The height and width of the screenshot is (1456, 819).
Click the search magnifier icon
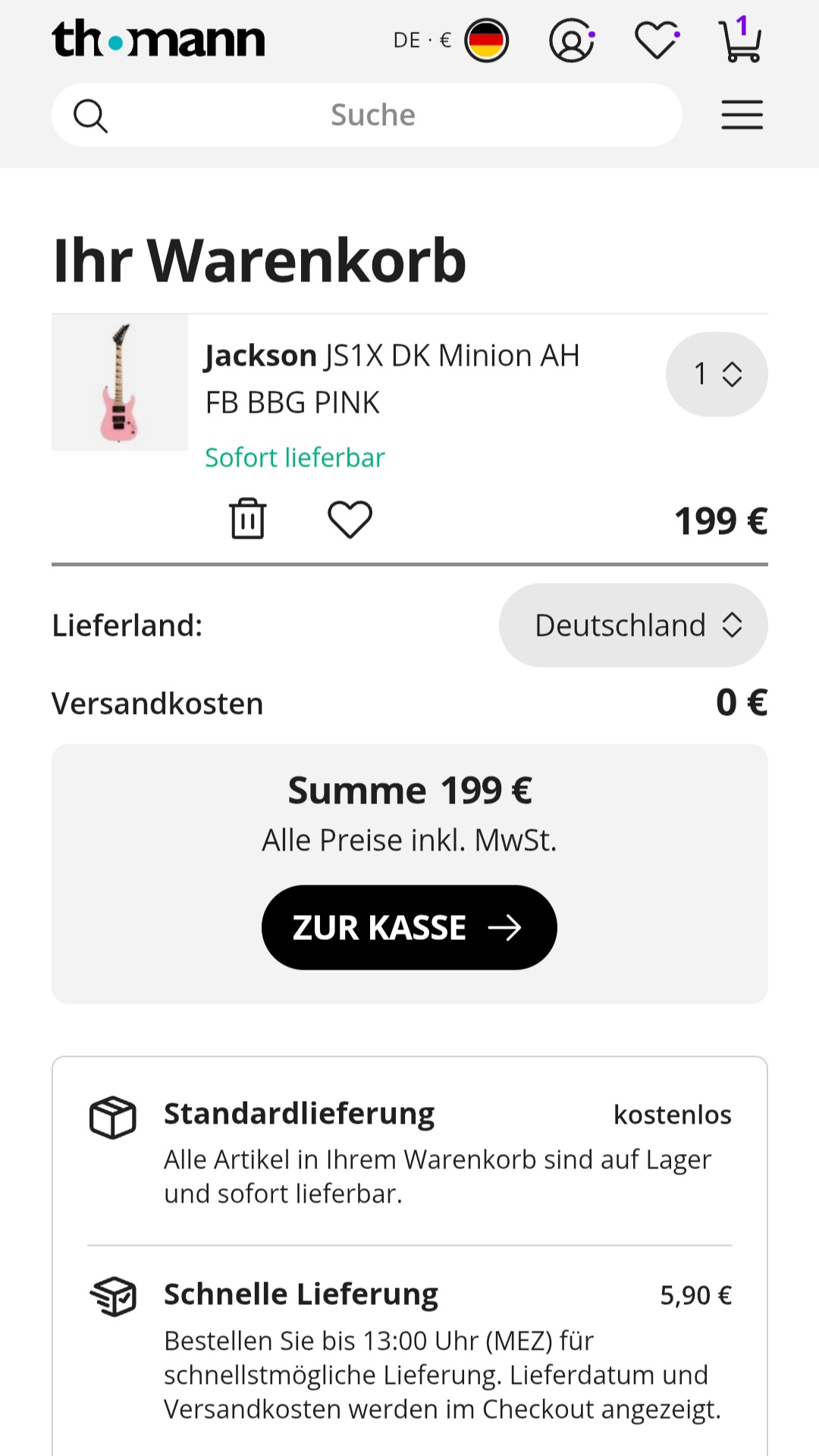point(90,115)
